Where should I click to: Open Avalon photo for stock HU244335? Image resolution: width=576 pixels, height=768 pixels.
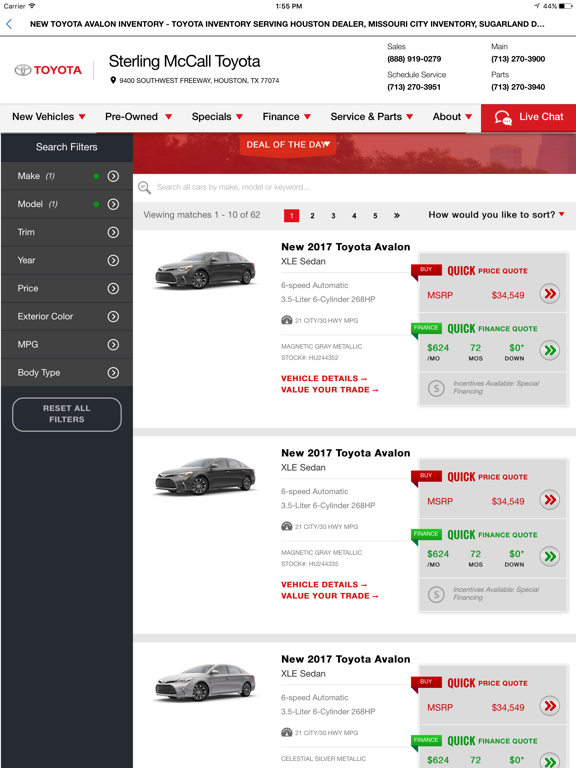point(205,477)
